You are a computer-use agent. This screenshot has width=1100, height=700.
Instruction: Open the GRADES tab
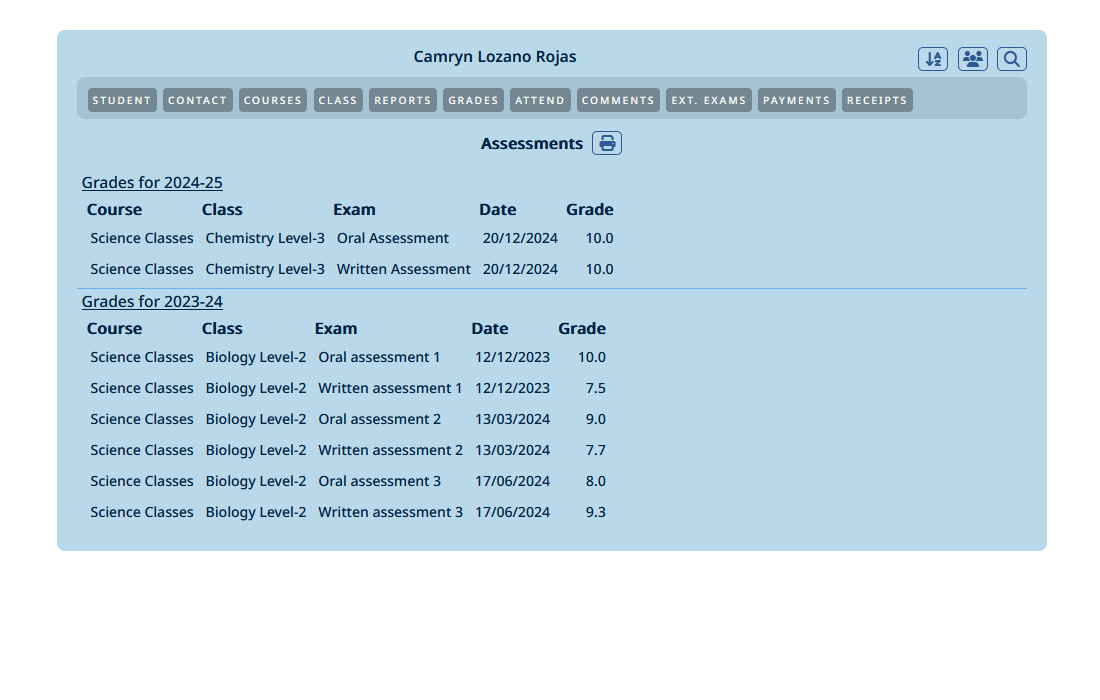(474, 100)
